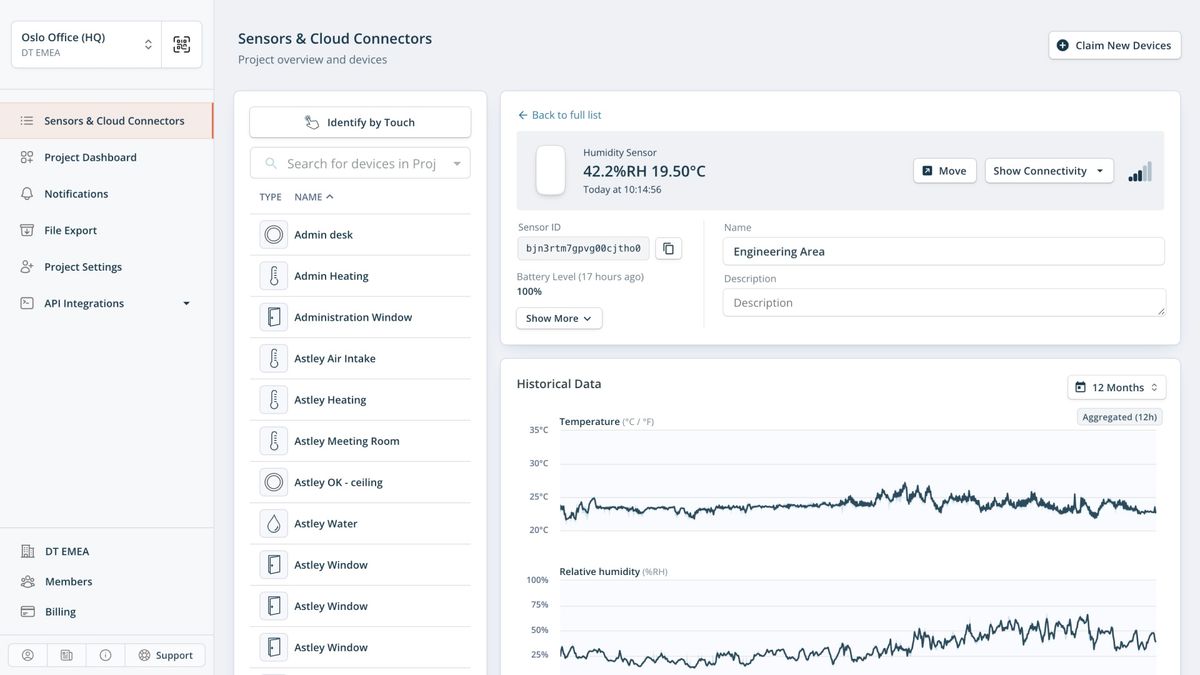Click the Admin desk touch sensor icon
1200x675 pixels.
(273, 235)
